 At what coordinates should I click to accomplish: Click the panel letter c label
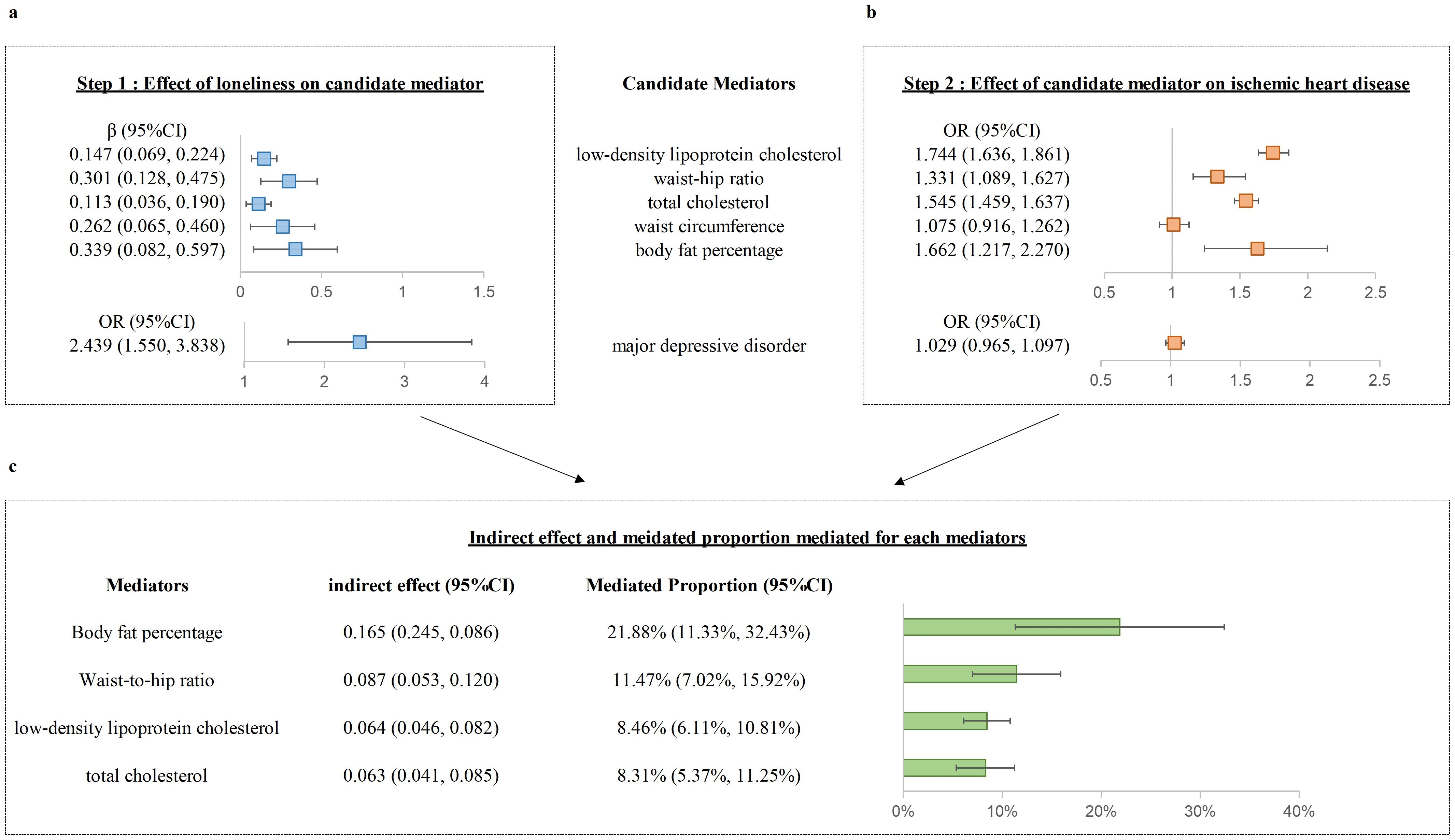pos(13,466)
